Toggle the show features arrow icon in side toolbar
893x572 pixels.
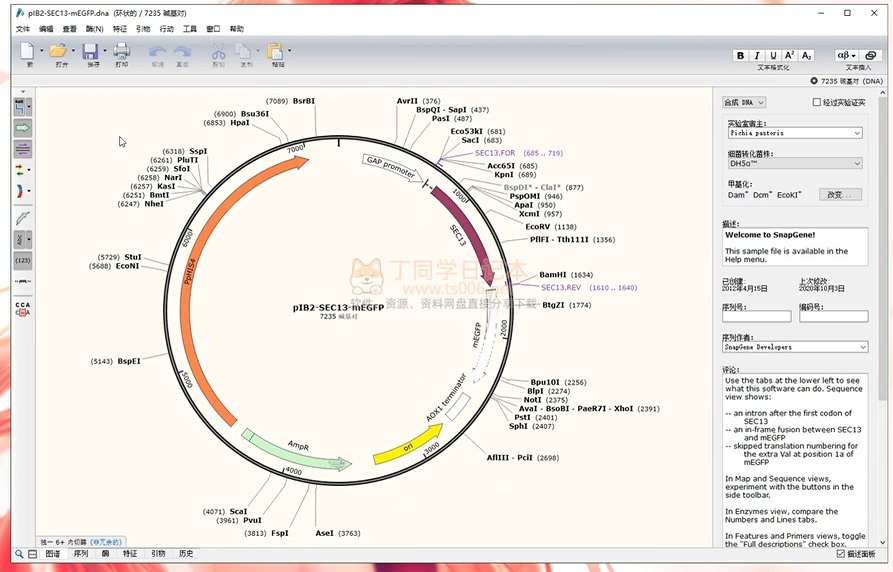click(22, 128)
